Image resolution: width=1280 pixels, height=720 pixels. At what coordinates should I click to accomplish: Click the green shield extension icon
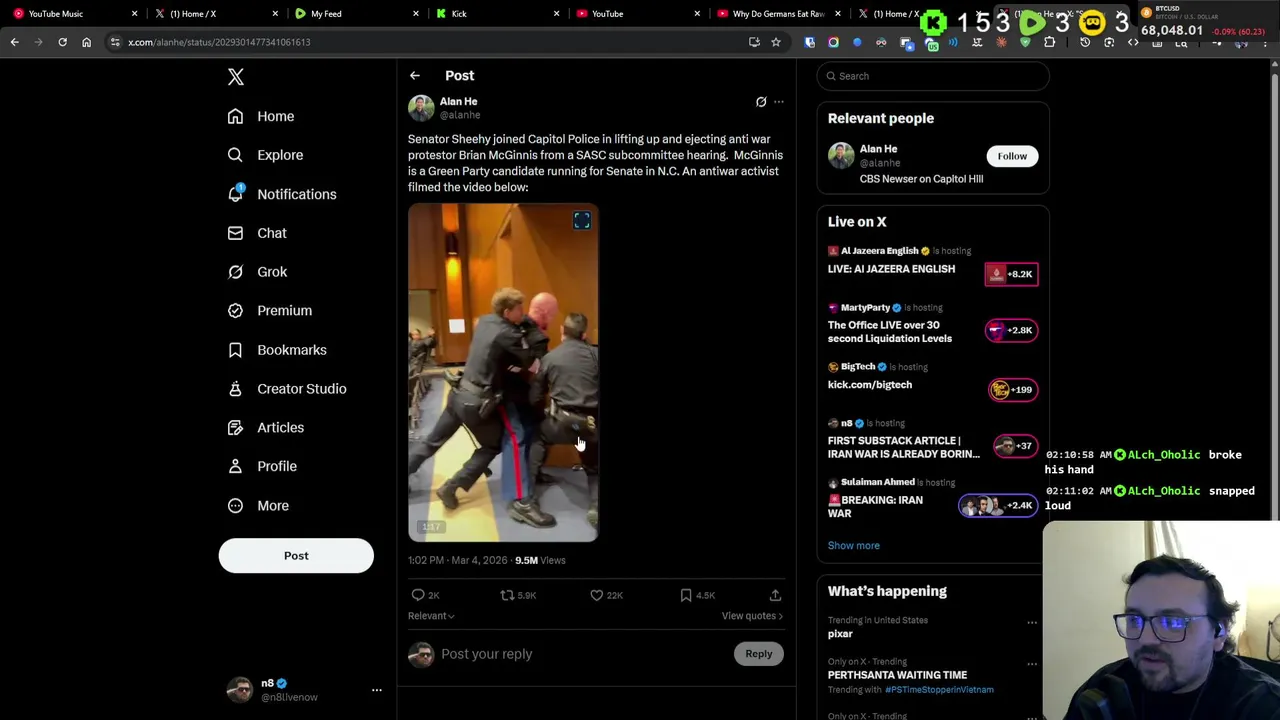tap(1025, 42)
